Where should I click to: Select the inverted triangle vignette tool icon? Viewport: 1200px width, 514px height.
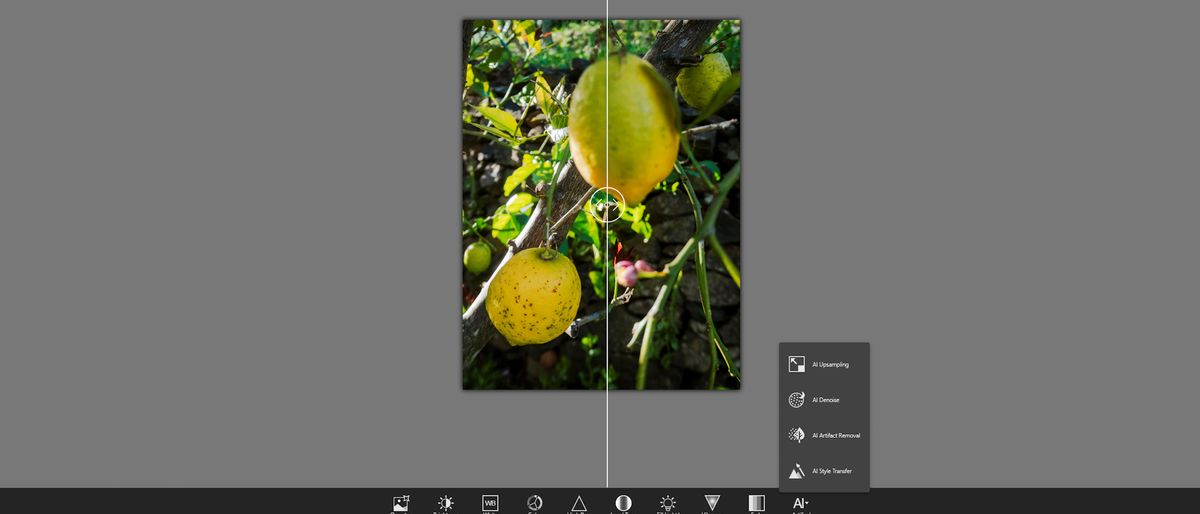(712, 503)
